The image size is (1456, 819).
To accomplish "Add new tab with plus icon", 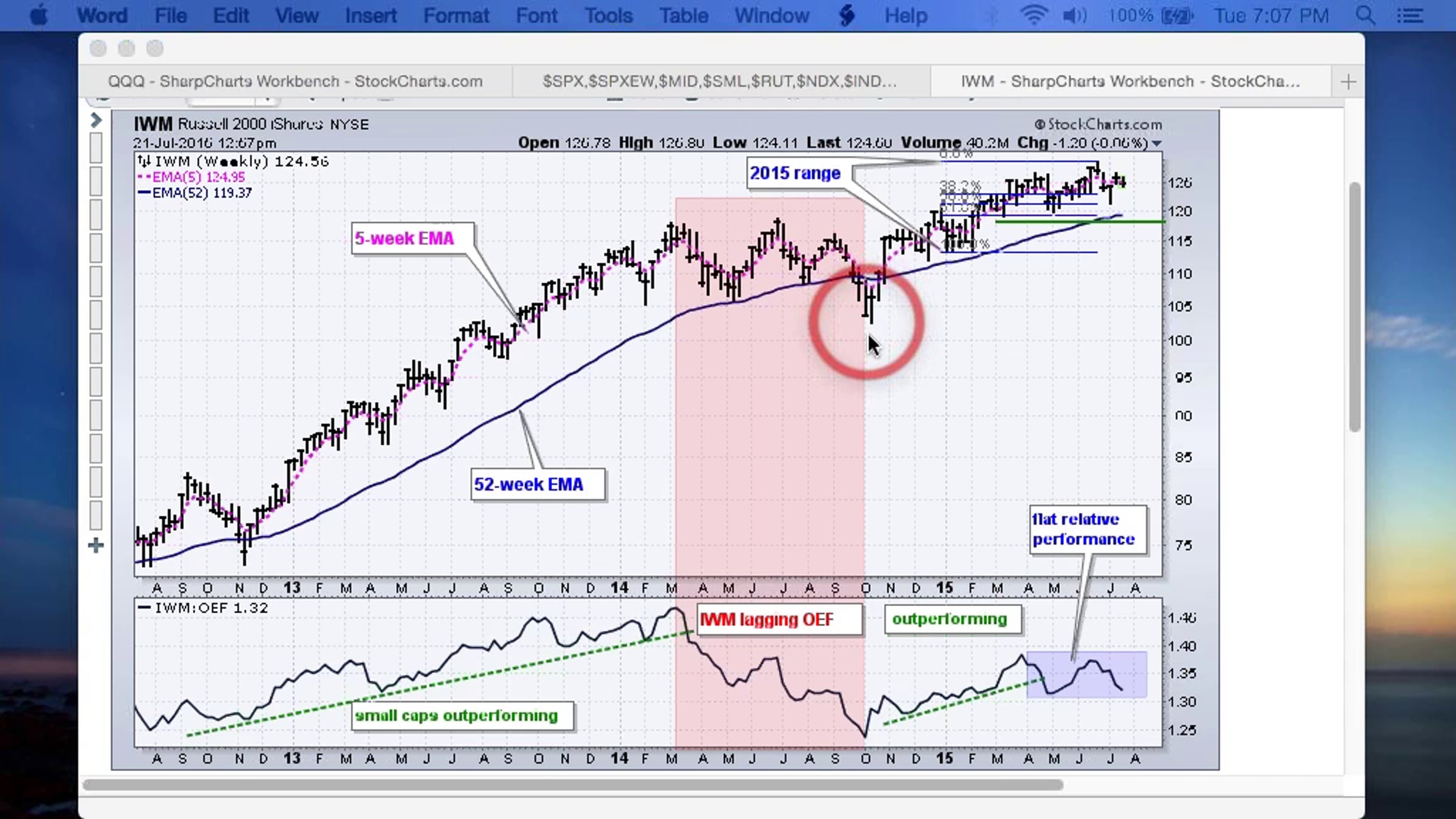I will [x=1348, y=82].
